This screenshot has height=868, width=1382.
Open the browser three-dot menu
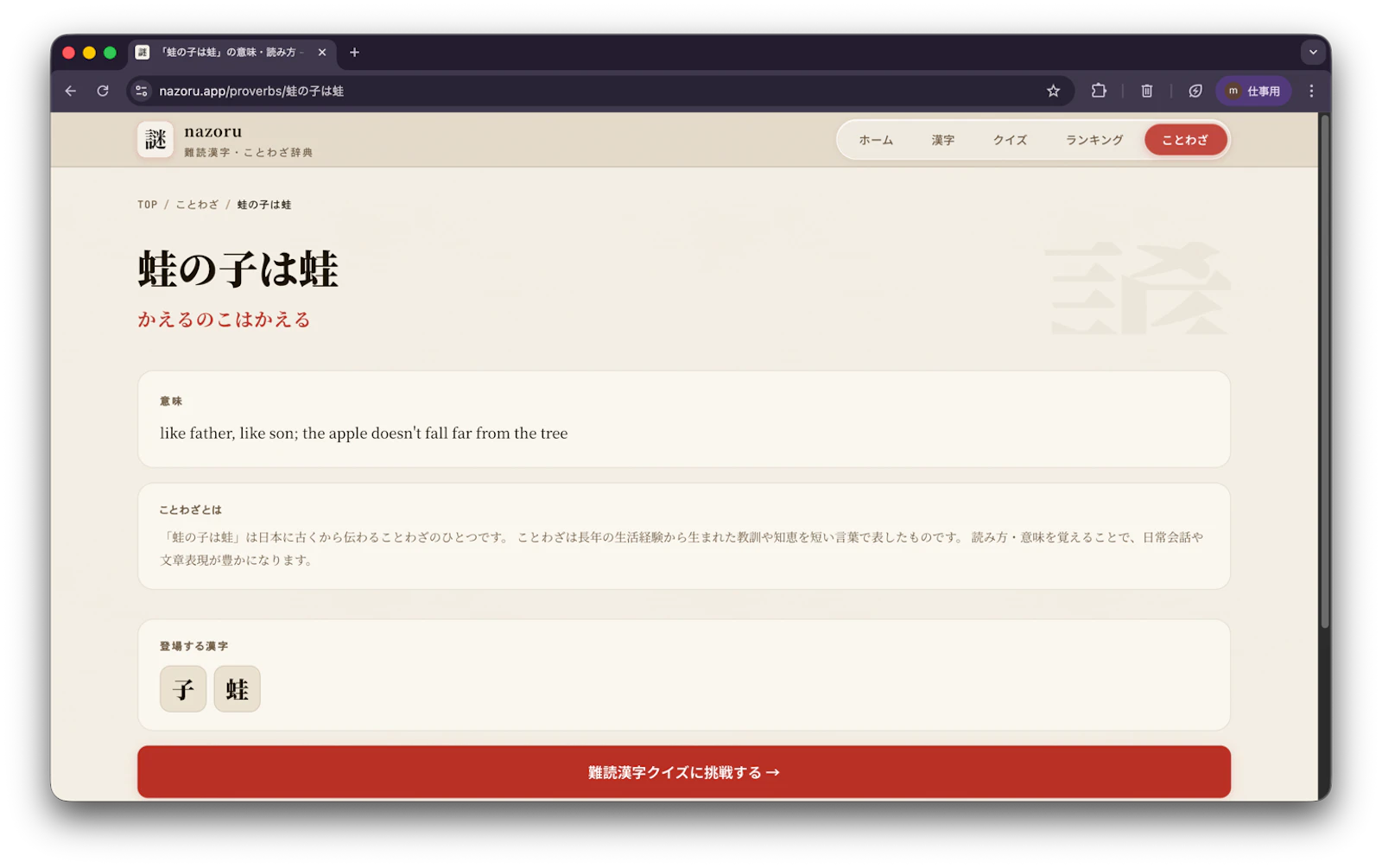[1311, 91]
